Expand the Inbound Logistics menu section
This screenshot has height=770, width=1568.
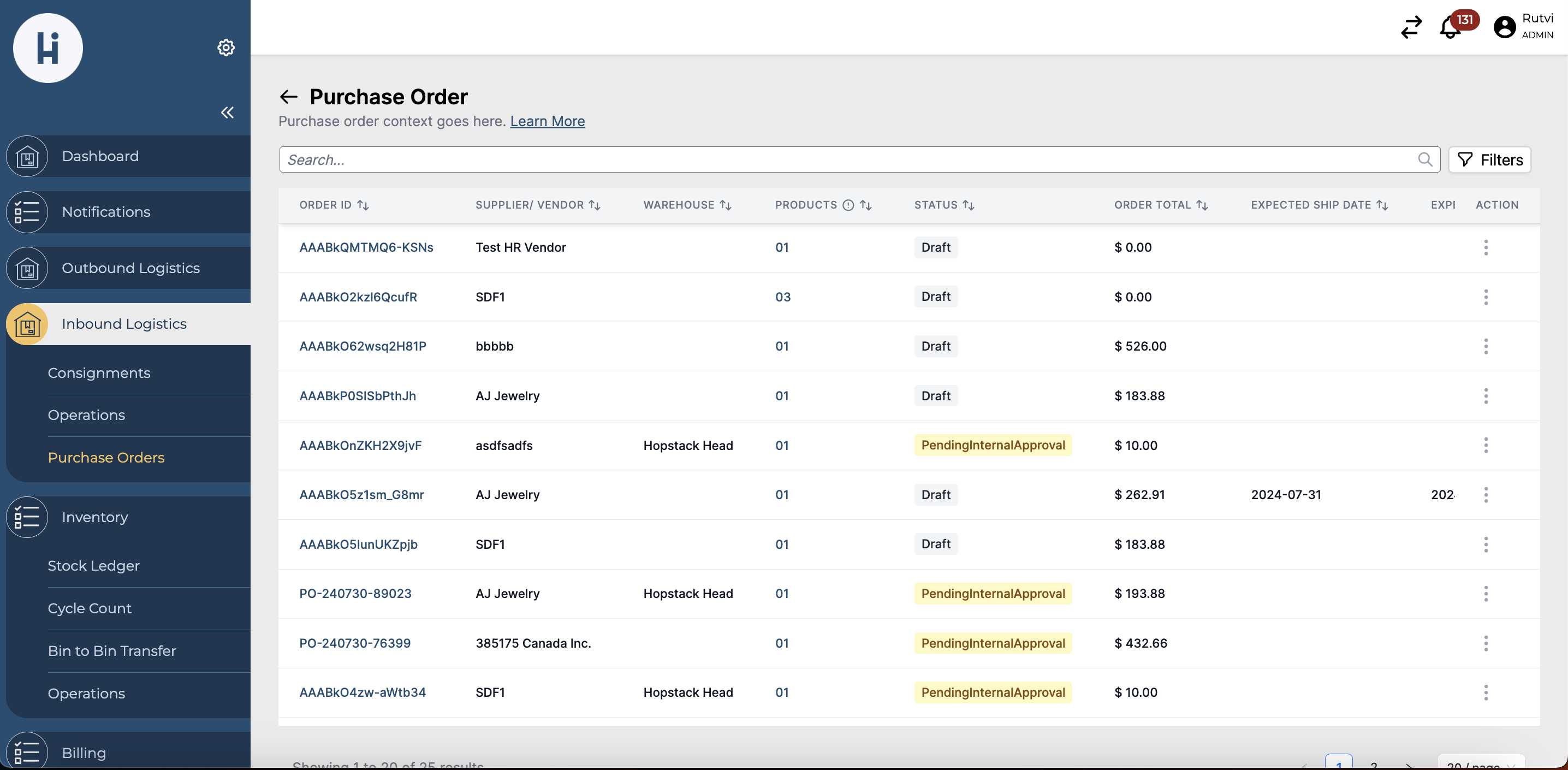click(124, 324)
